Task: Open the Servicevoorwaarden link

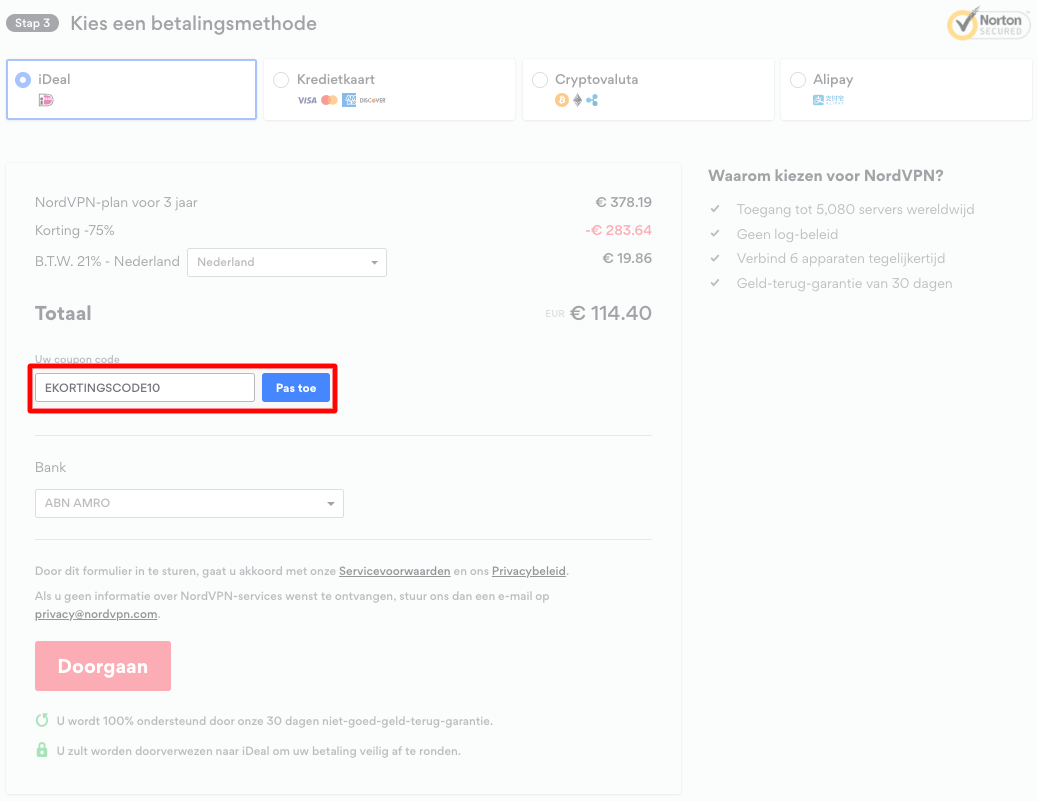Action: click(x=395, y=571)
